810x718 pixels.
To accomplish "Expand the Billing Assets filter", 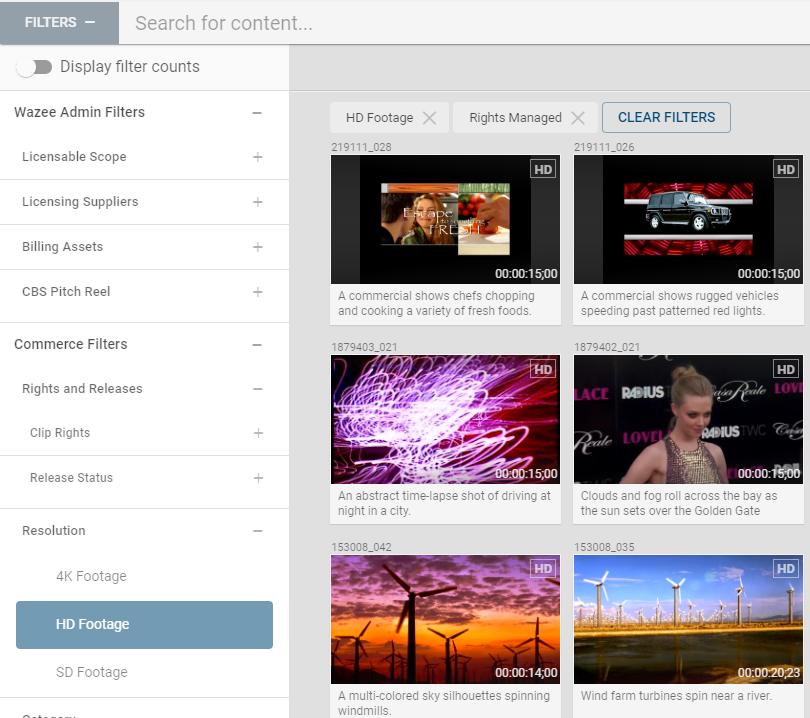I will 258,247.
